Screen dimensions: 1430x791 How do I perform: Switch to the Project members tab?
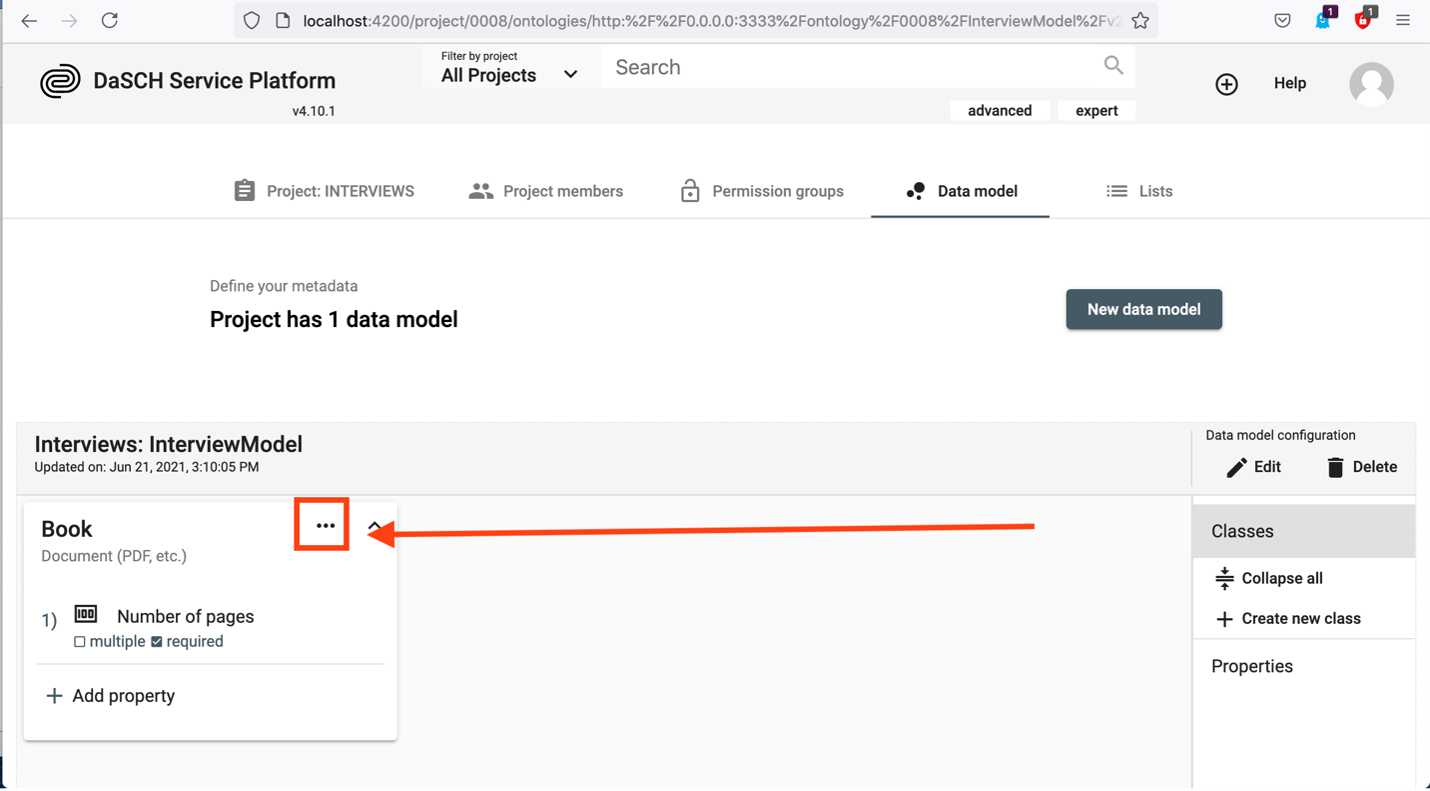(546, 191)
